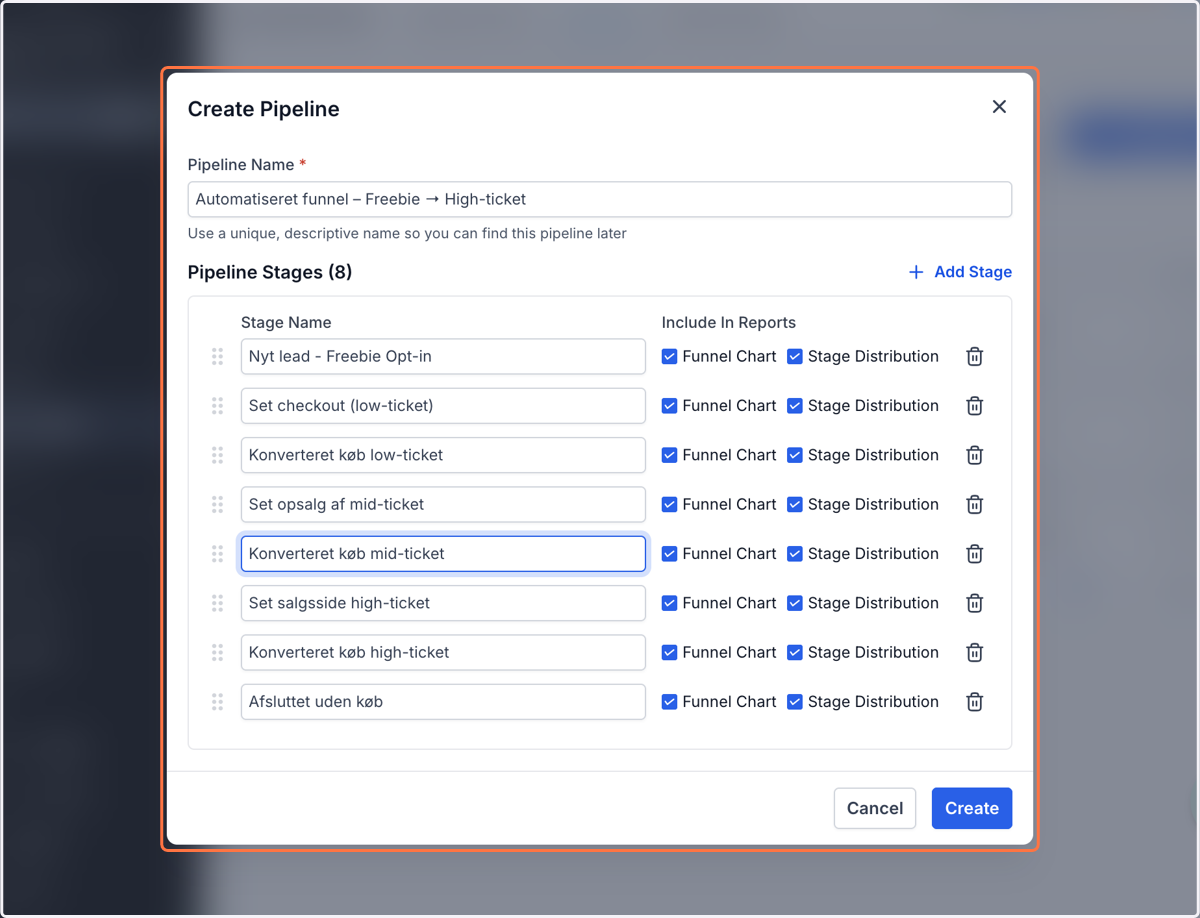Focus the Pipeline Name input field
1200x918 pixels.
pyautogui.click(x=600, y=199)
